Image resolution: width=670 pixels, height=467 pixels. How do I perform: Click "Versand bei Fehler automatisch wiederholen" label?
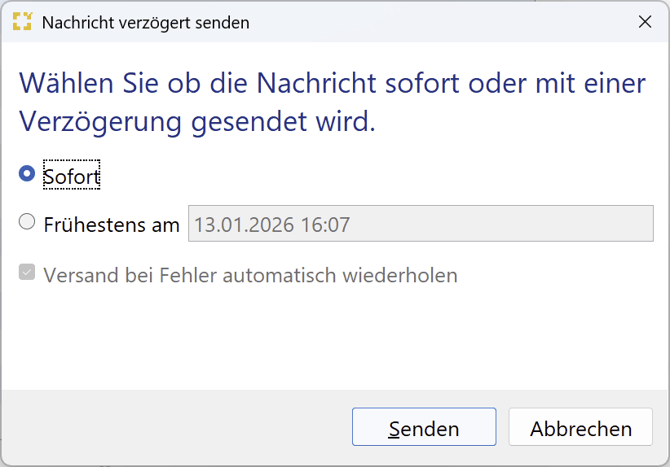point(250,275)
